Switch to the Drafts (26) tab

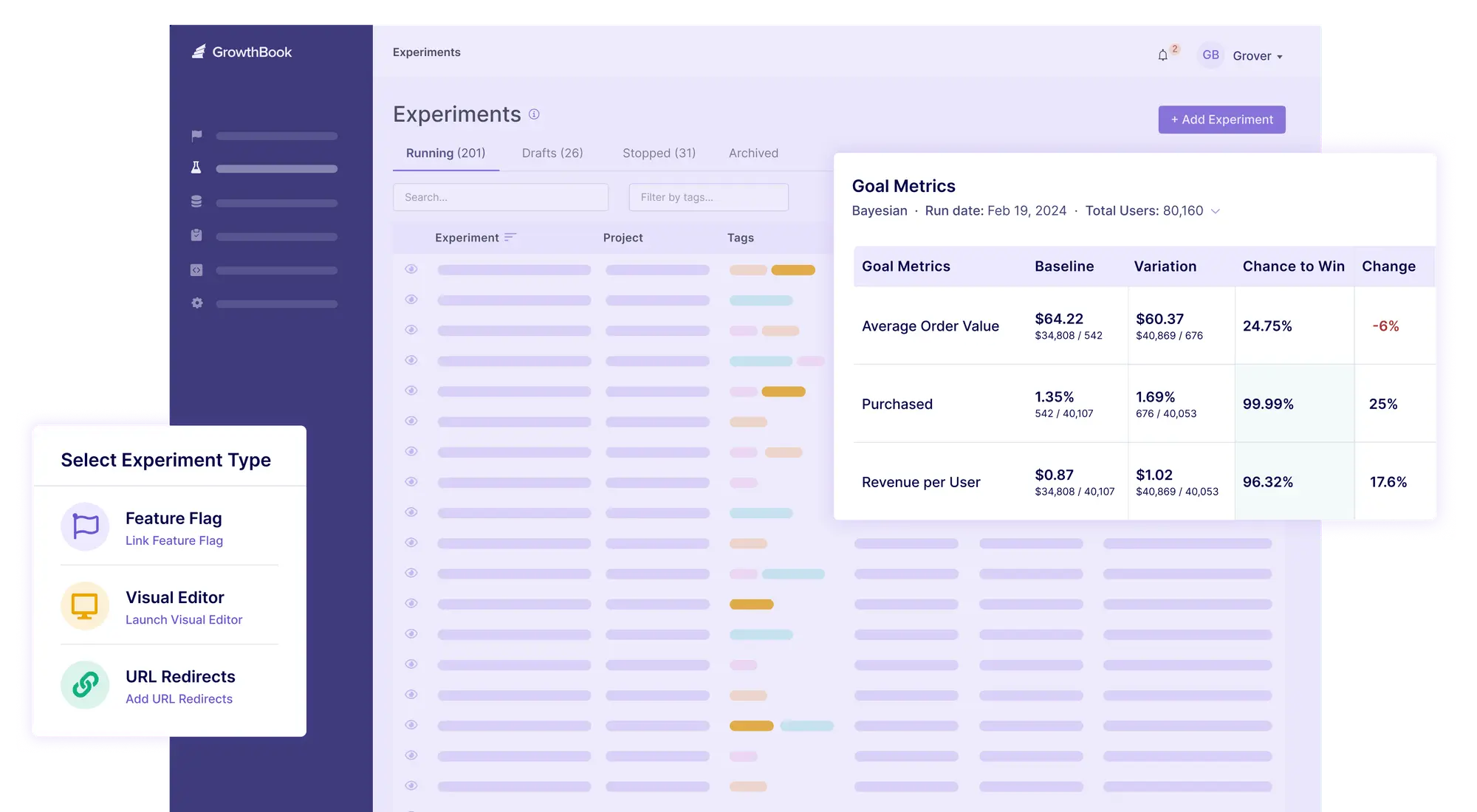552,154
